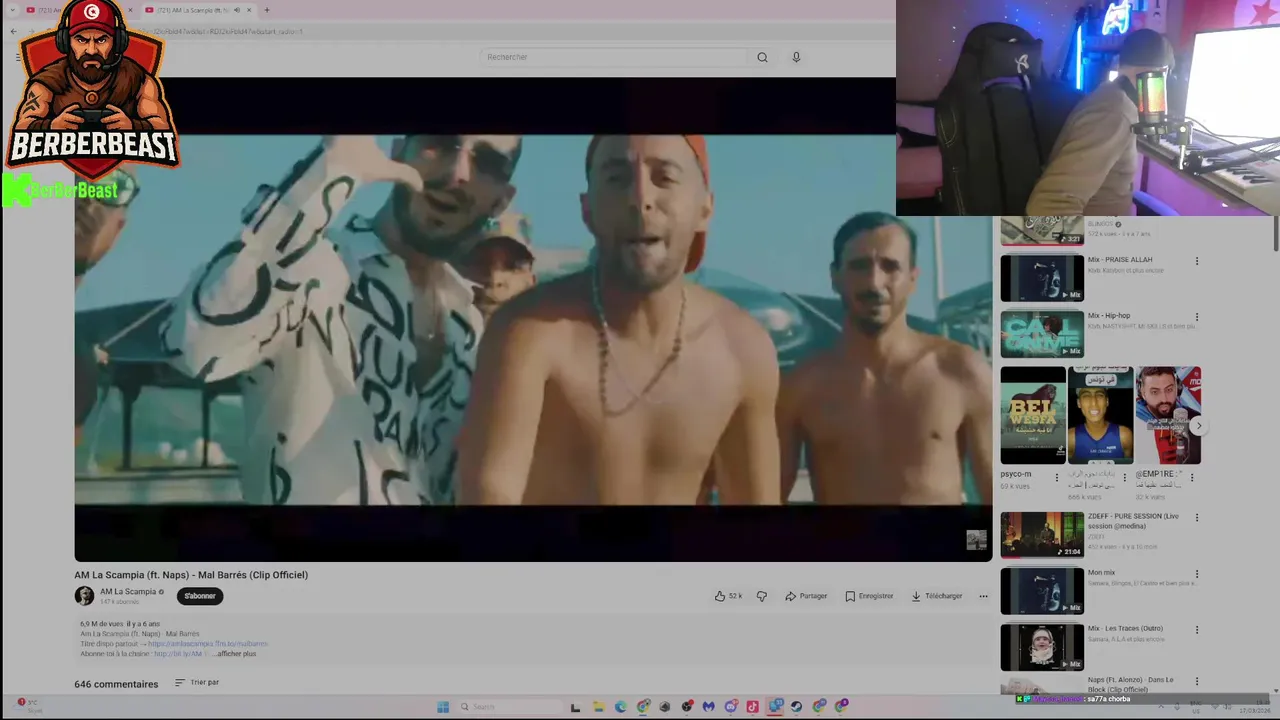Open the bit.ly channel link in description
Image resolution: width=1280 pixels, height=720 pixels.
coord(178,654)
